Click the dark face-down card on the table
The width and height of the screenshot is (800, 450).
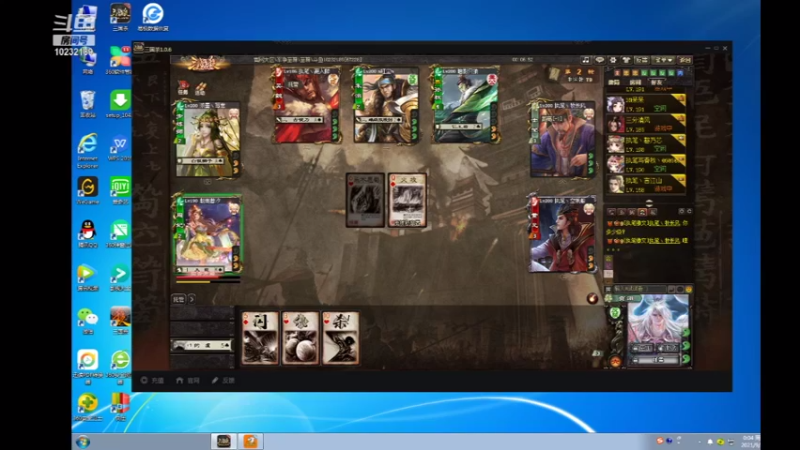coord(365,200)
